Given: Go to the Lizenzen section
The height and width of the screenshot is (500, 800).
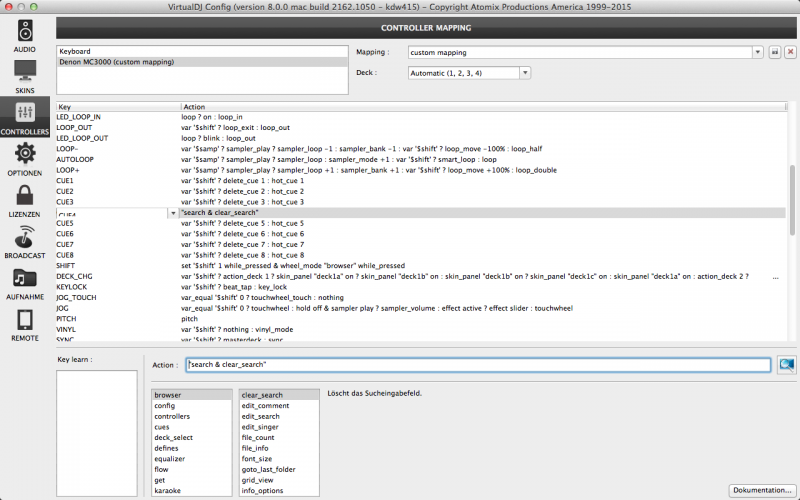Looking at the screenshot, I should pos(25,200).
